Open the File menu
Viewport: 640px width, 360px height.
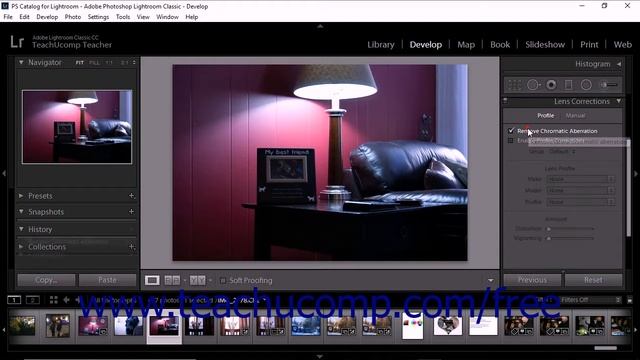point(8,17)
